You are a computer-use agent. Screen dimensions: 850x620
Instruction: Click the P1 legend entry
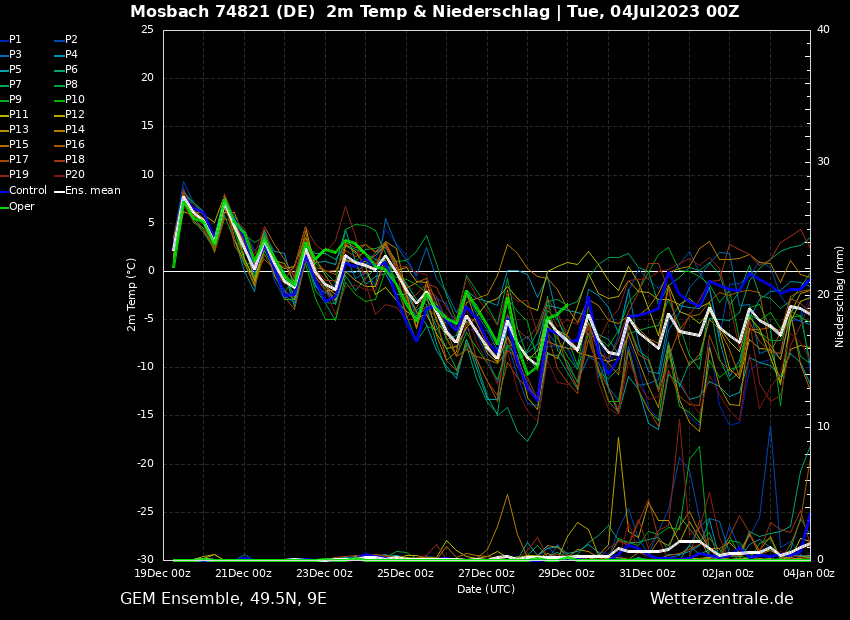[x=15, y=40]
